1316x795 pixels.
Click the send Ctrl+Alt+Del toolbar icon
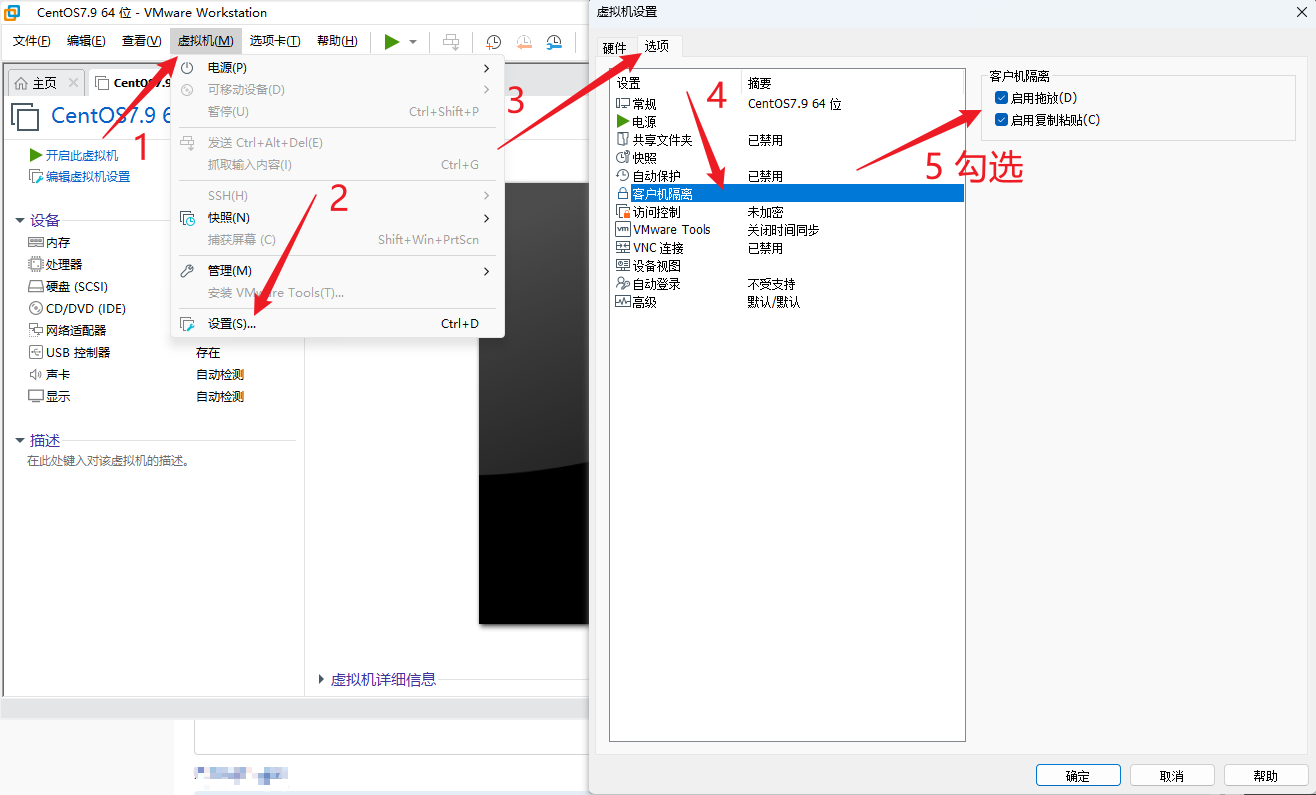coord(452,41)
